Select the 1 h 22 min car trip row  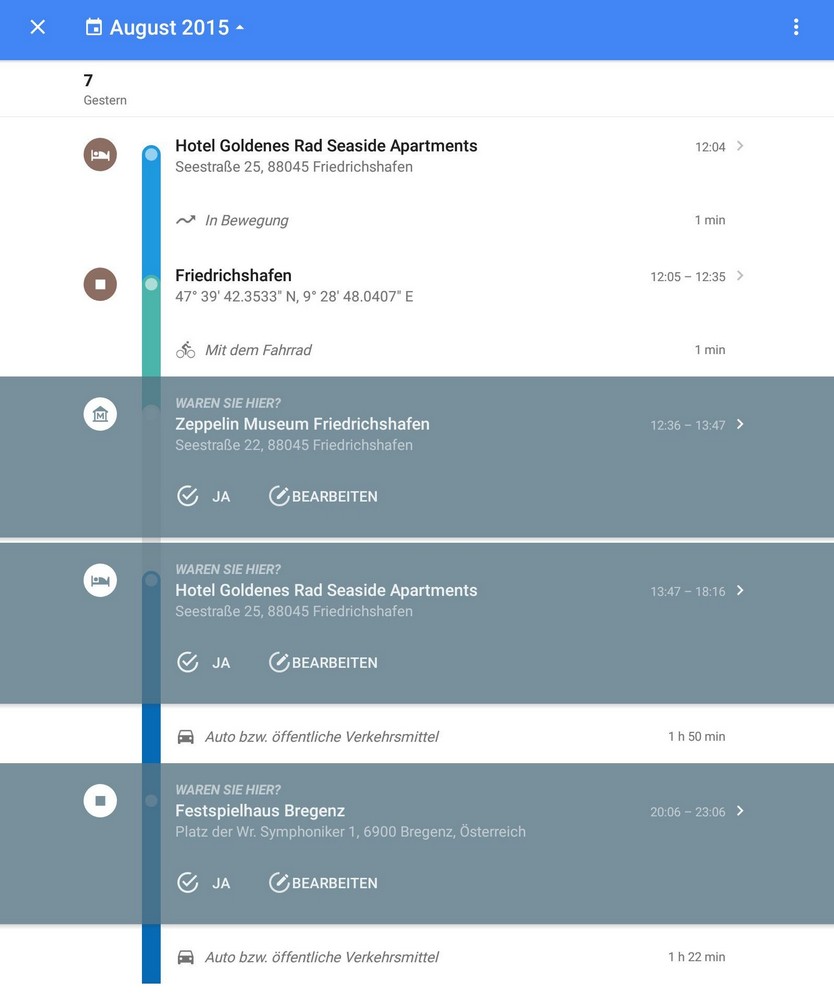pos(450,957)
